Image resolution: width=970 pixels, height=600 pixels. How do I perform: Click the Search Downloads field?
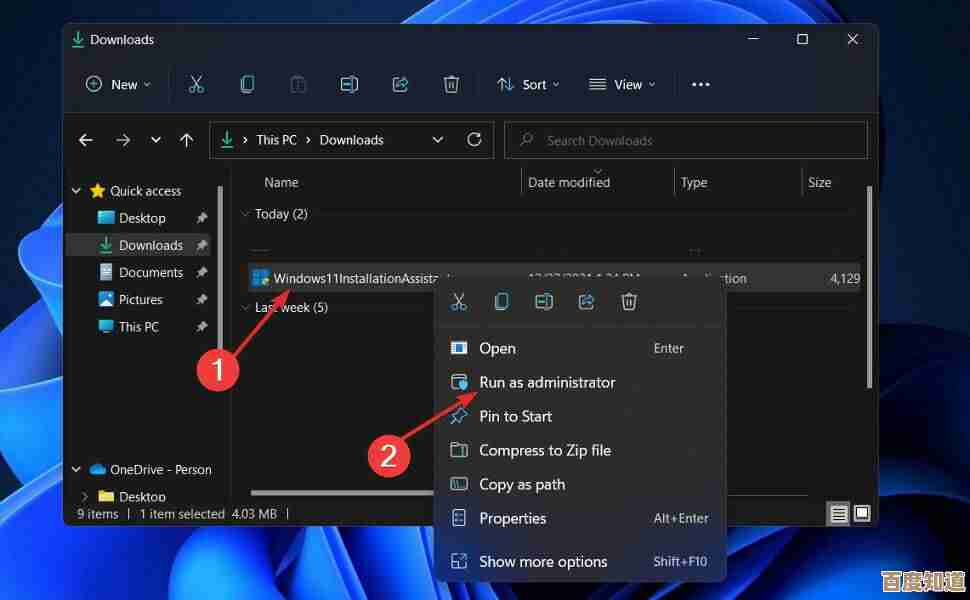(685, 141)
